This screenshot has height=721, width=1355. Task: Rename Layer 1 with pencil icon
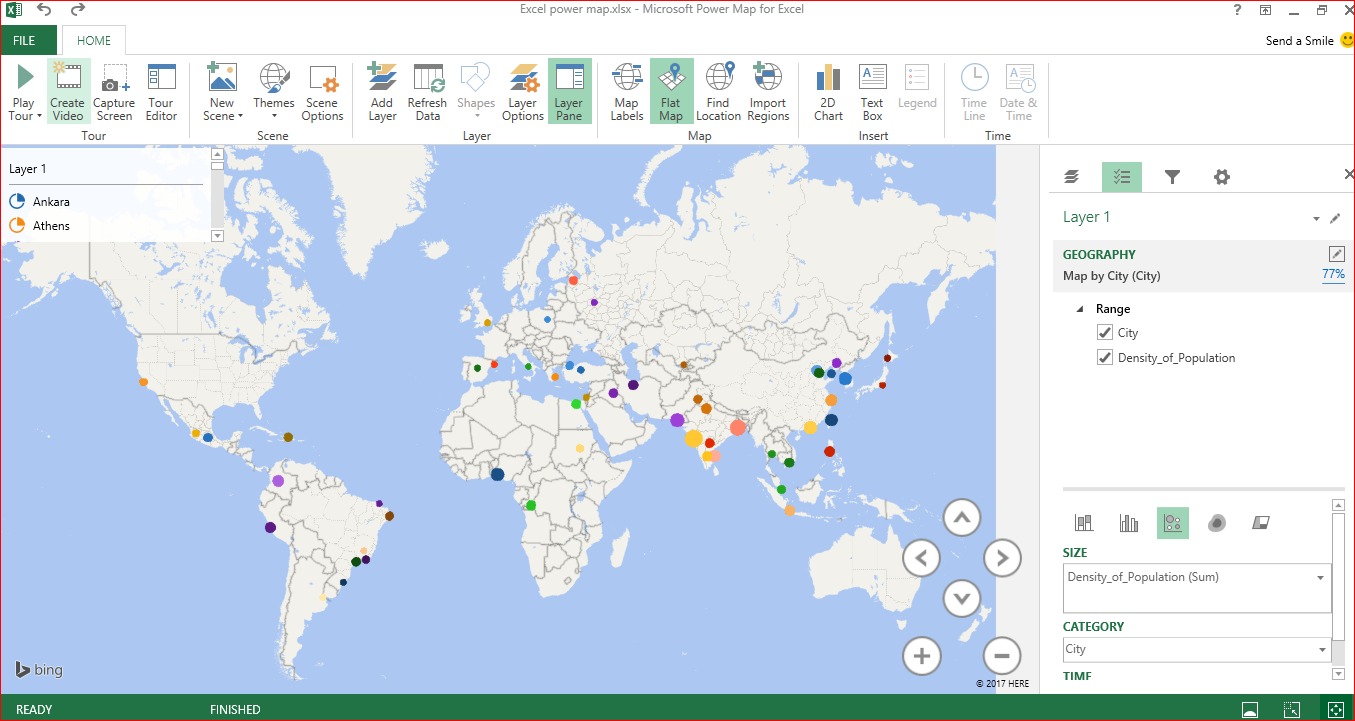pyautogui.click(x=1335, y=218)
